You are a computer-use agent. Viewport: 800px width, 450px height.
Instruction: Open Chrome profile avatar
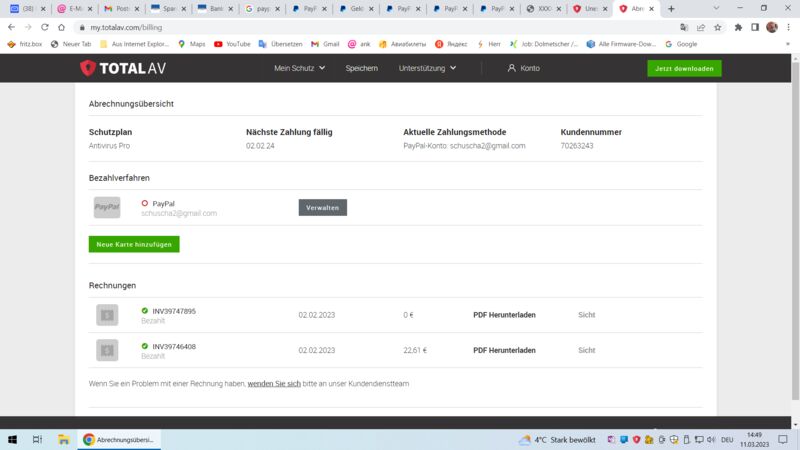[x=772, y=27]
